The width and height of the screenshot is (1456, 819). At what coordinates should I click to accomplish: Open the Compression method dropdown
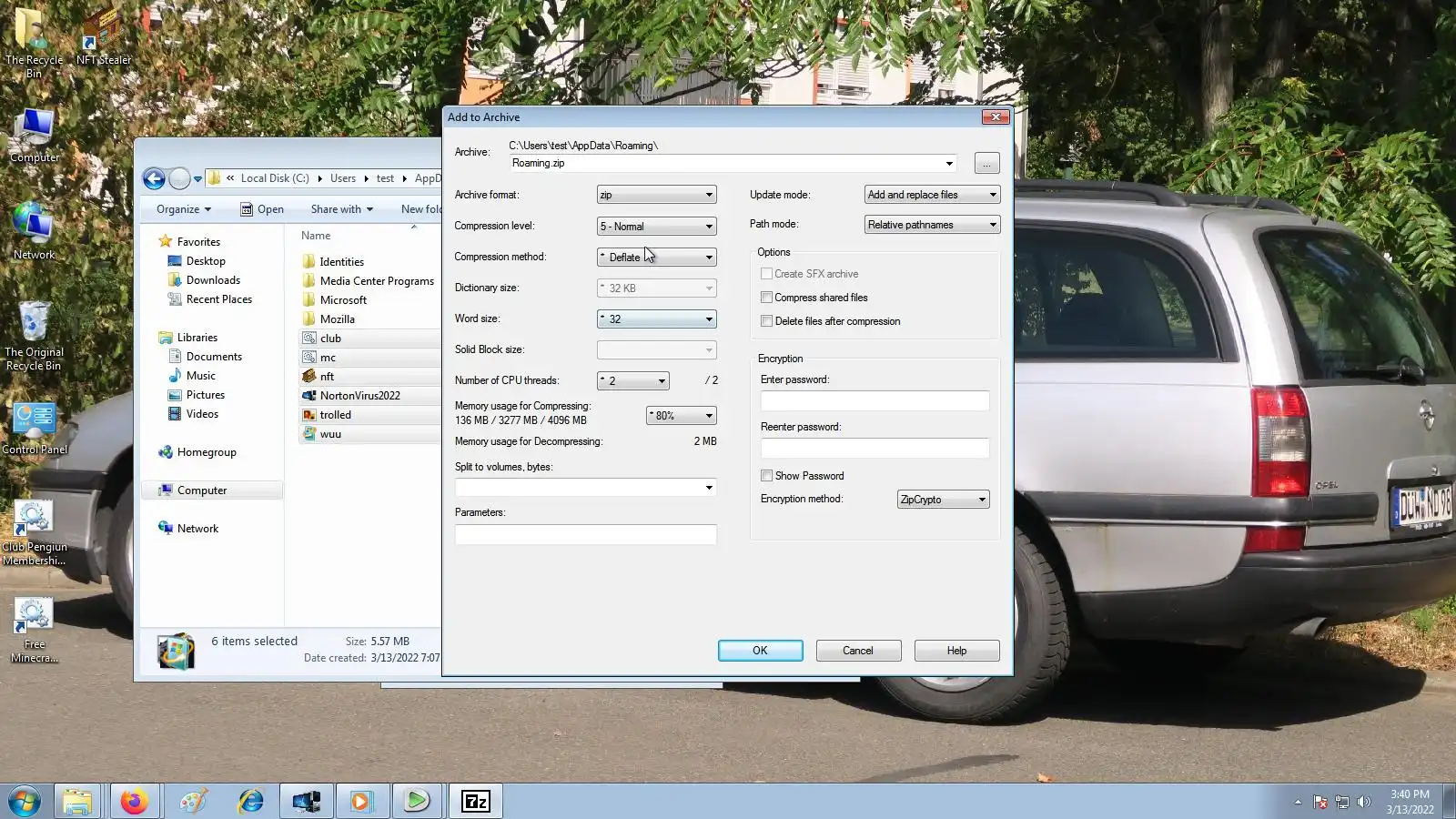pos(657,257)
